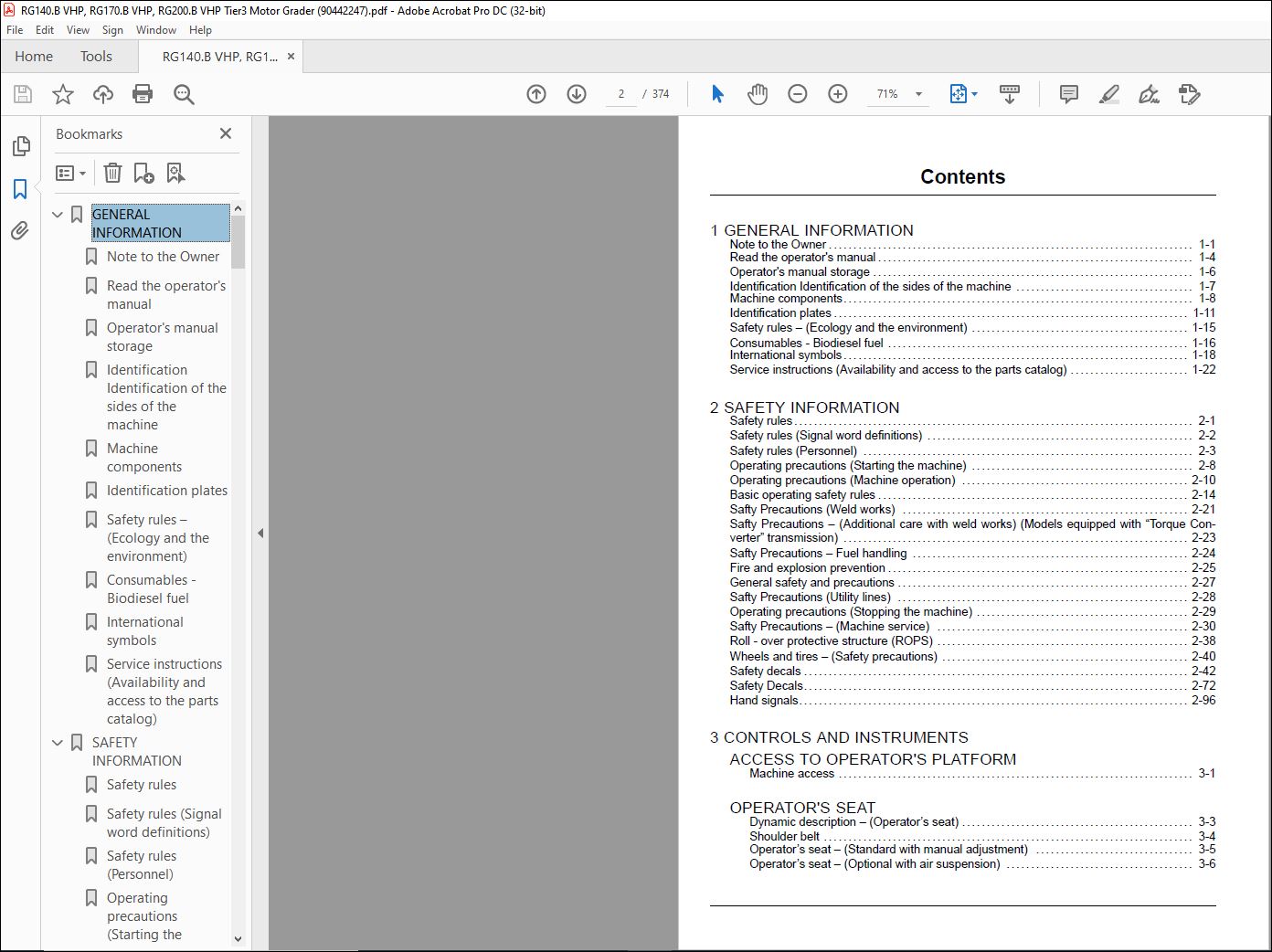Screen dimensions: 1272x952
Task: Click the scrolling mode keyboard icon
Action: click(x=1010, y=94)
